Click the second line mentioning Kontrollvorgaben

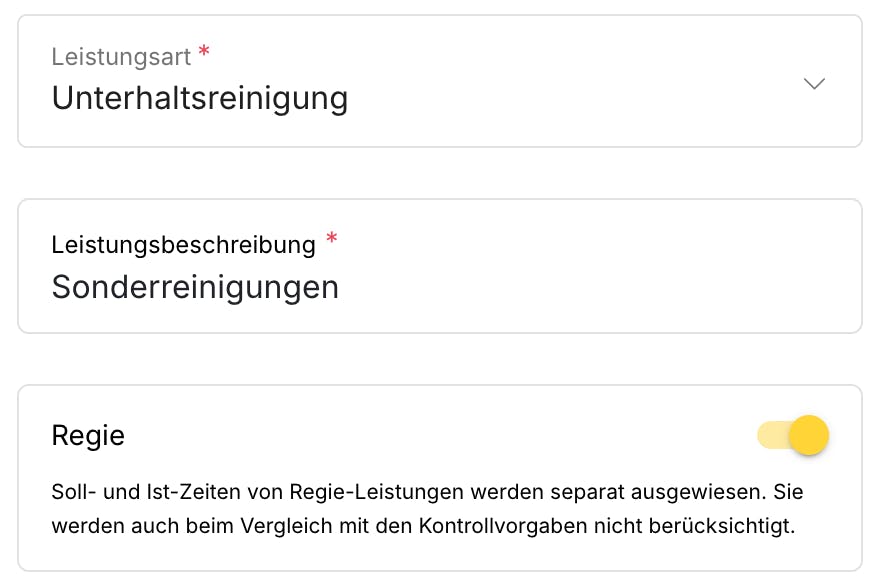(x=423, y=526)
